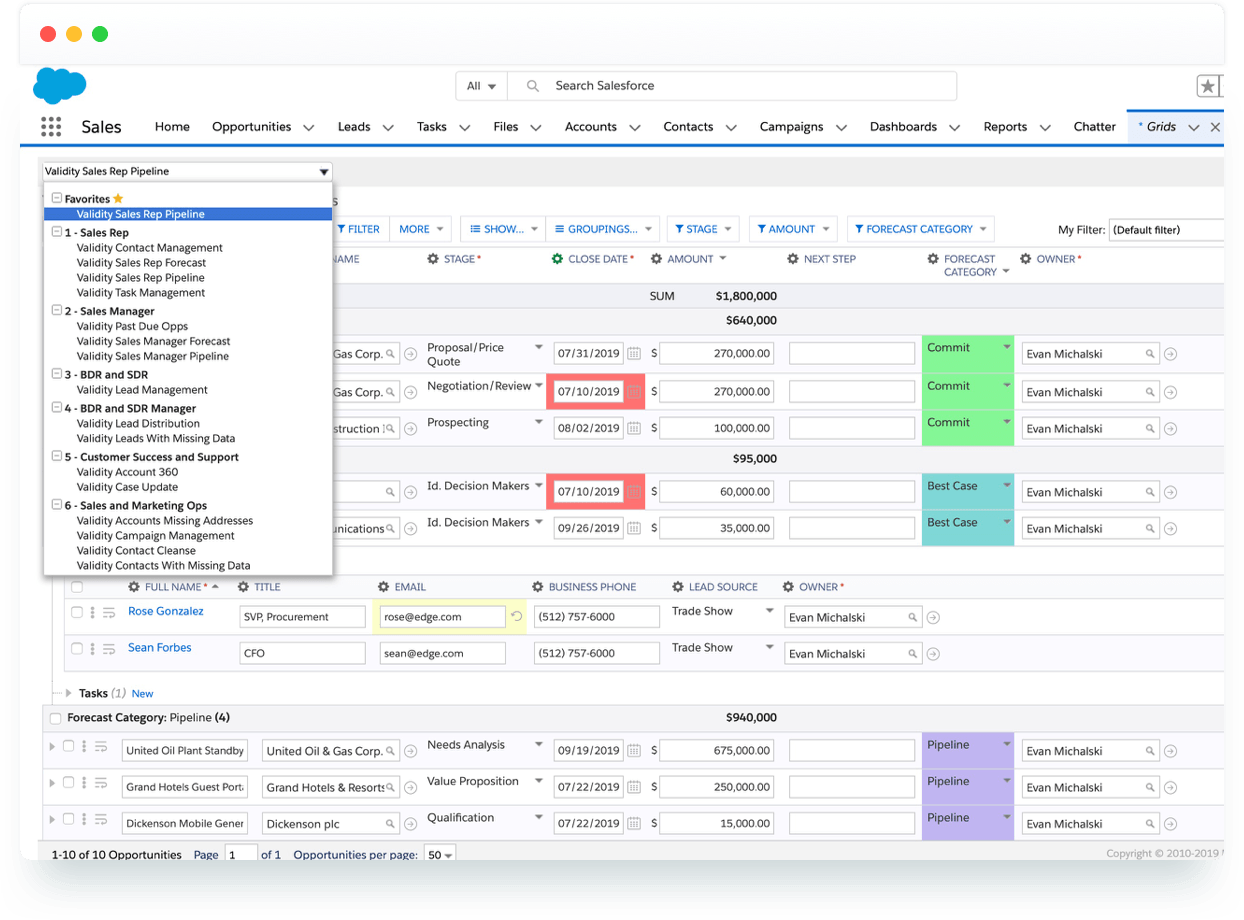Click the gear icon on AMOUNT column header
The height and width of the screenshot is (920, 1244).
click(x=656, y=259)
